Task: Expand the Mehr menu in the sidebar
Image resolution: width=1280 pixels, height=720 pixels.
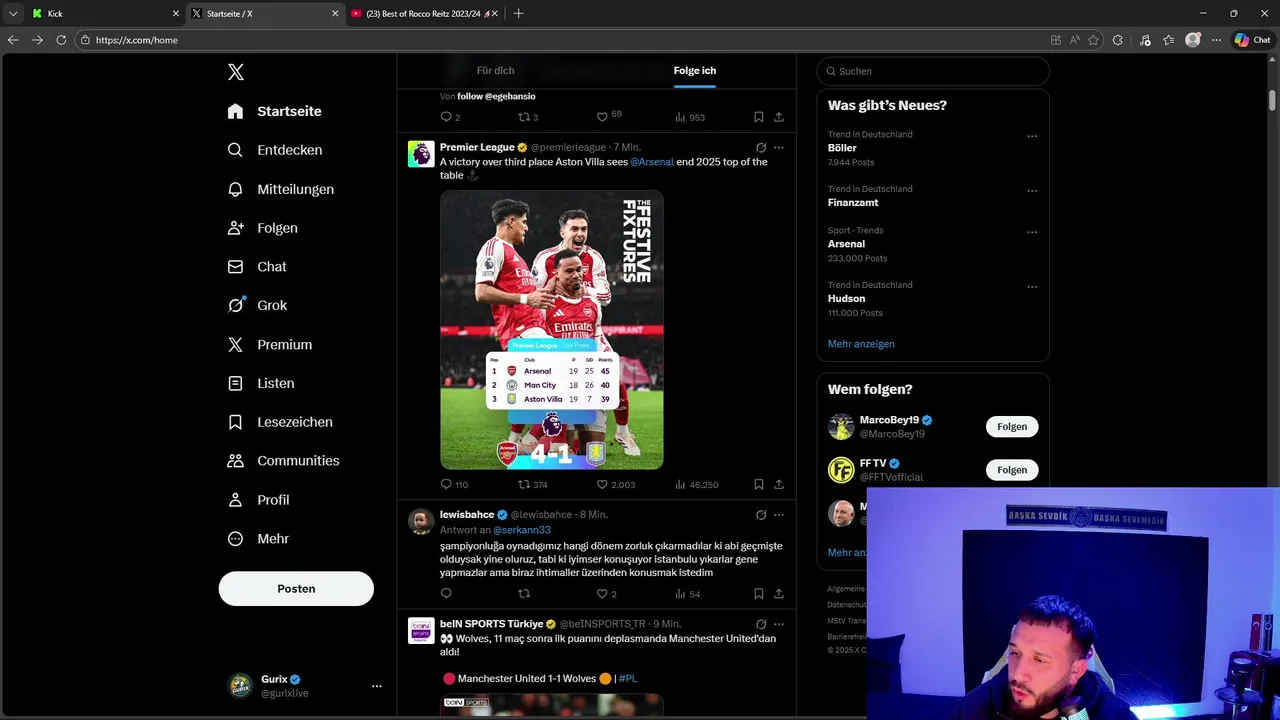Action: click(x=258, y=538)
